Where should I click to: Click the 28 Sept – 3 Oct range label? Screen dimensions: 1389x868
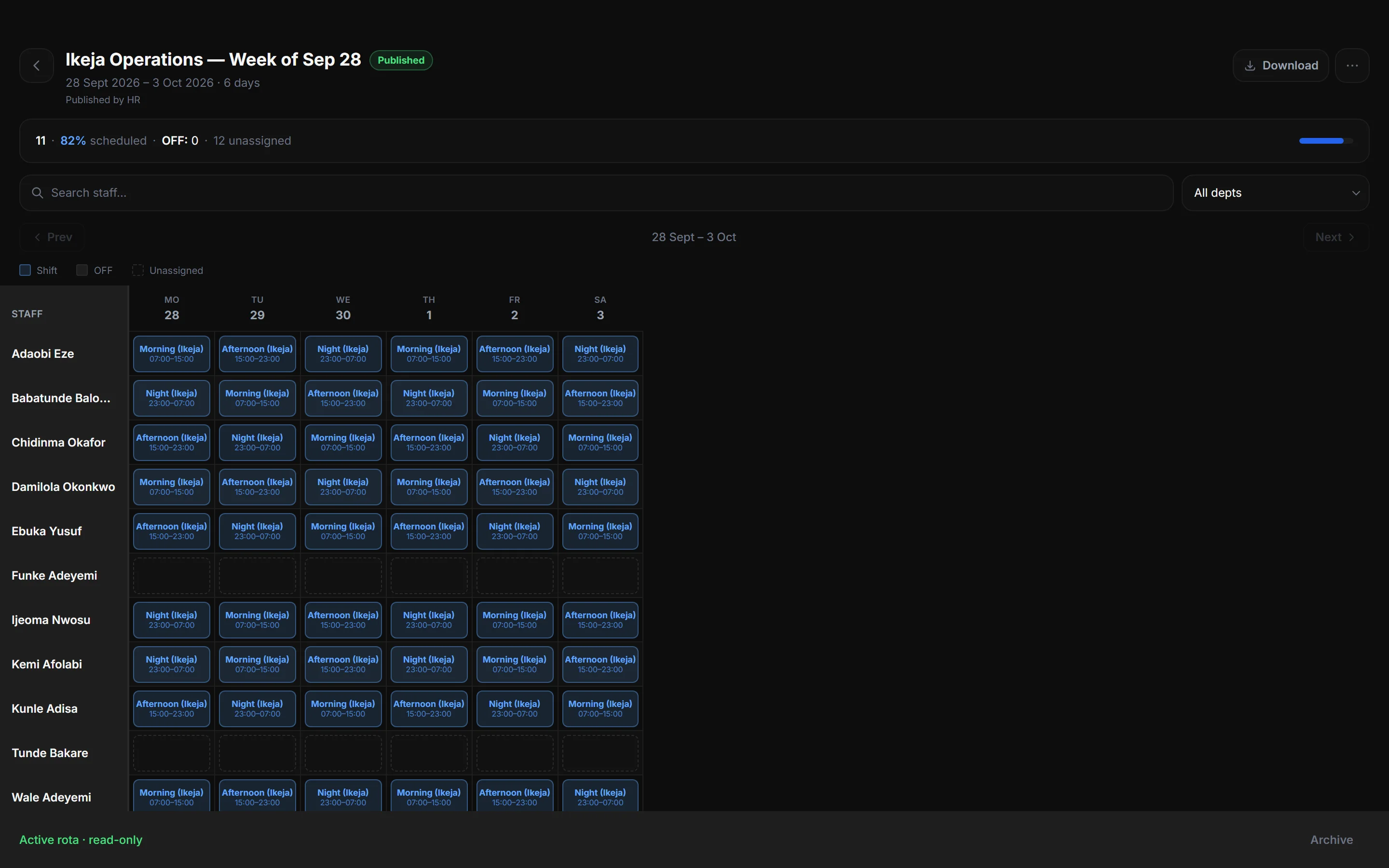[x=694, y=237]
